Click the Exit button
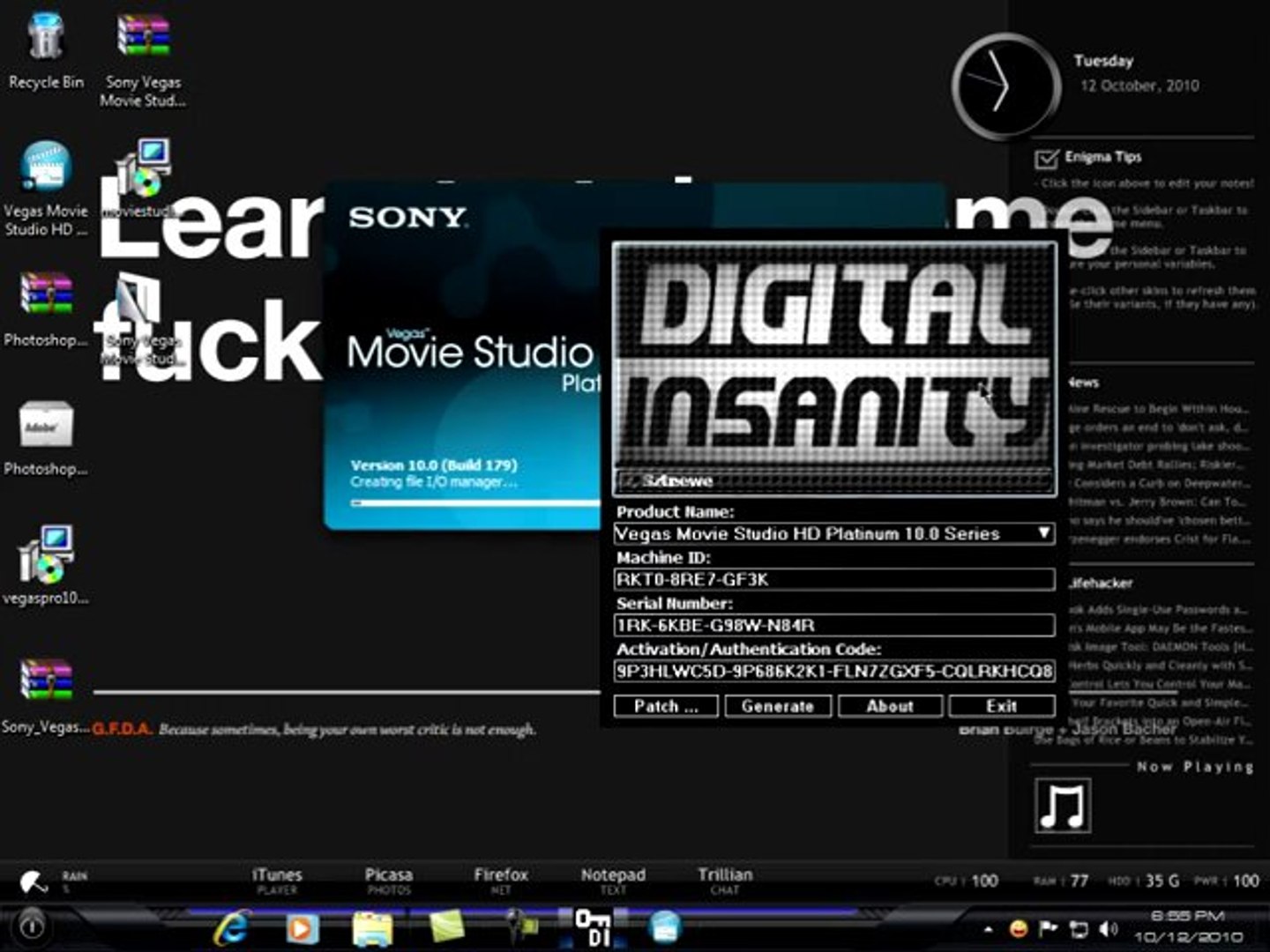Screen dimensions: 1270x952 pos(1002,706)
